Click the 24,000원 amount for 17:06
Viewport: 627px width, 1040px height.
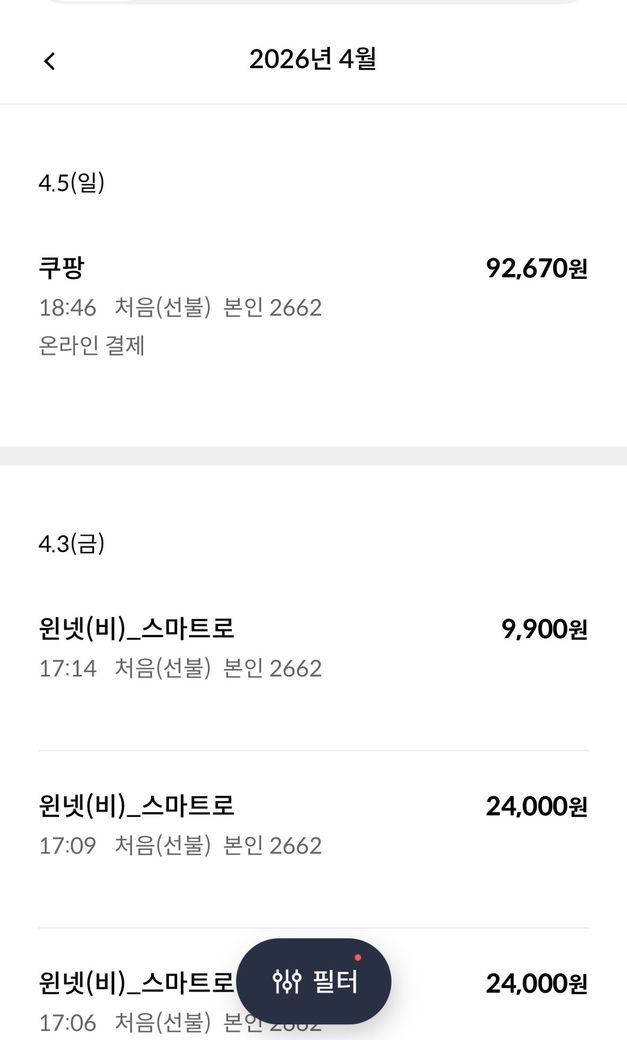pyautogui.click(x=536, y=984)
